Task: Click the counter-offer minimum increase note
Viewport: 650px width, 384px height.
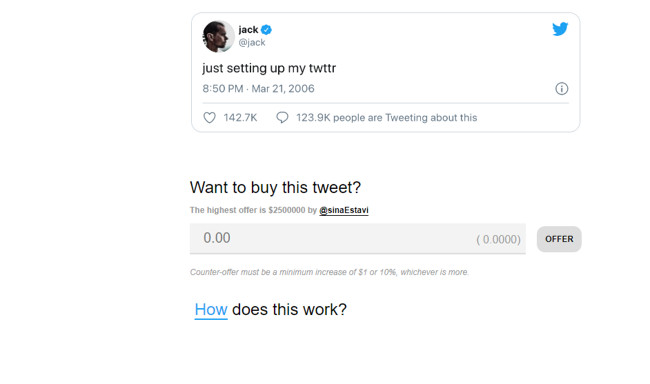Action: click(329, 272)
